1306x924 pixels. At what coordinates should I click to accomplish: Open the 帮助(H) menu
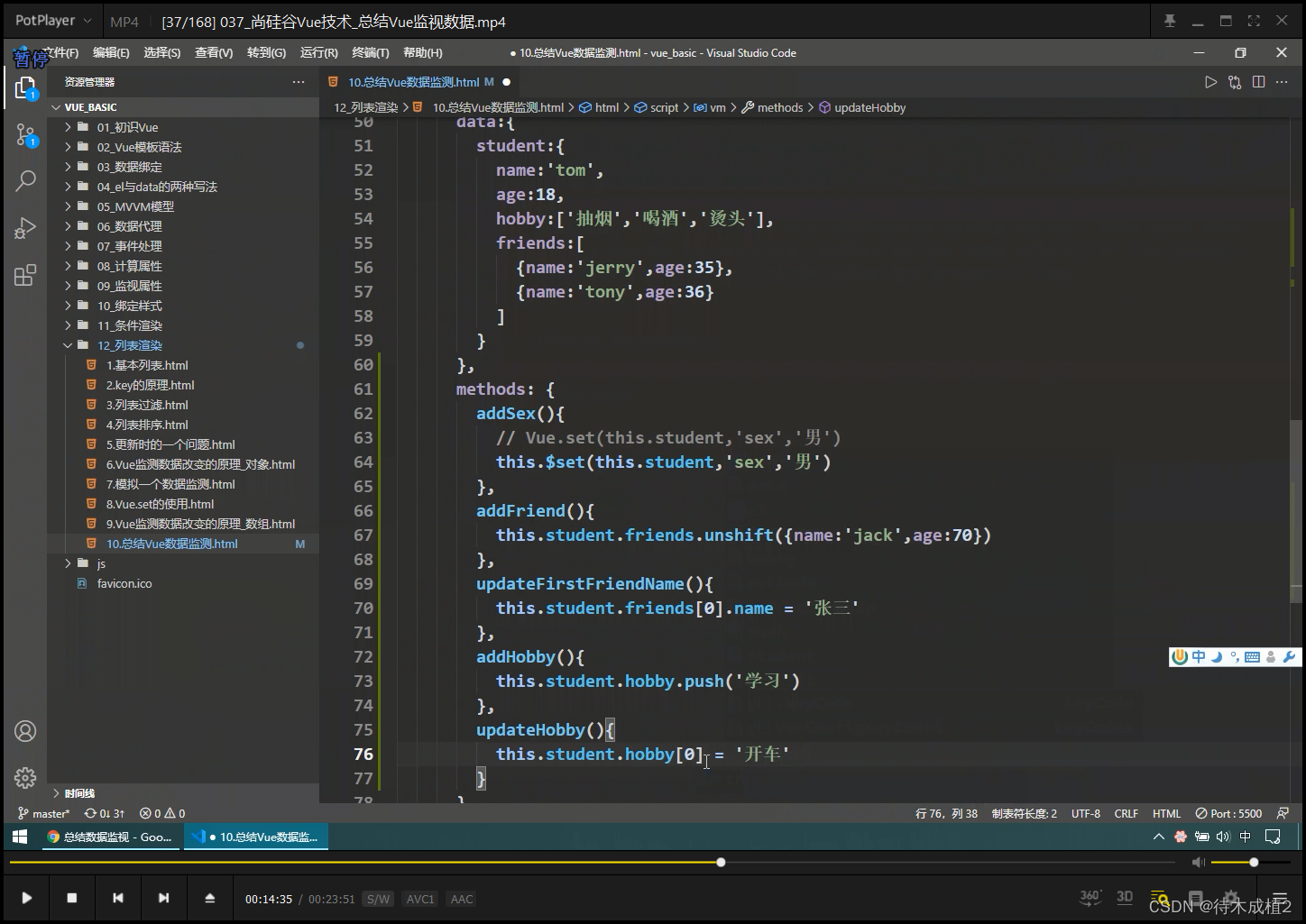click(423, 53)
